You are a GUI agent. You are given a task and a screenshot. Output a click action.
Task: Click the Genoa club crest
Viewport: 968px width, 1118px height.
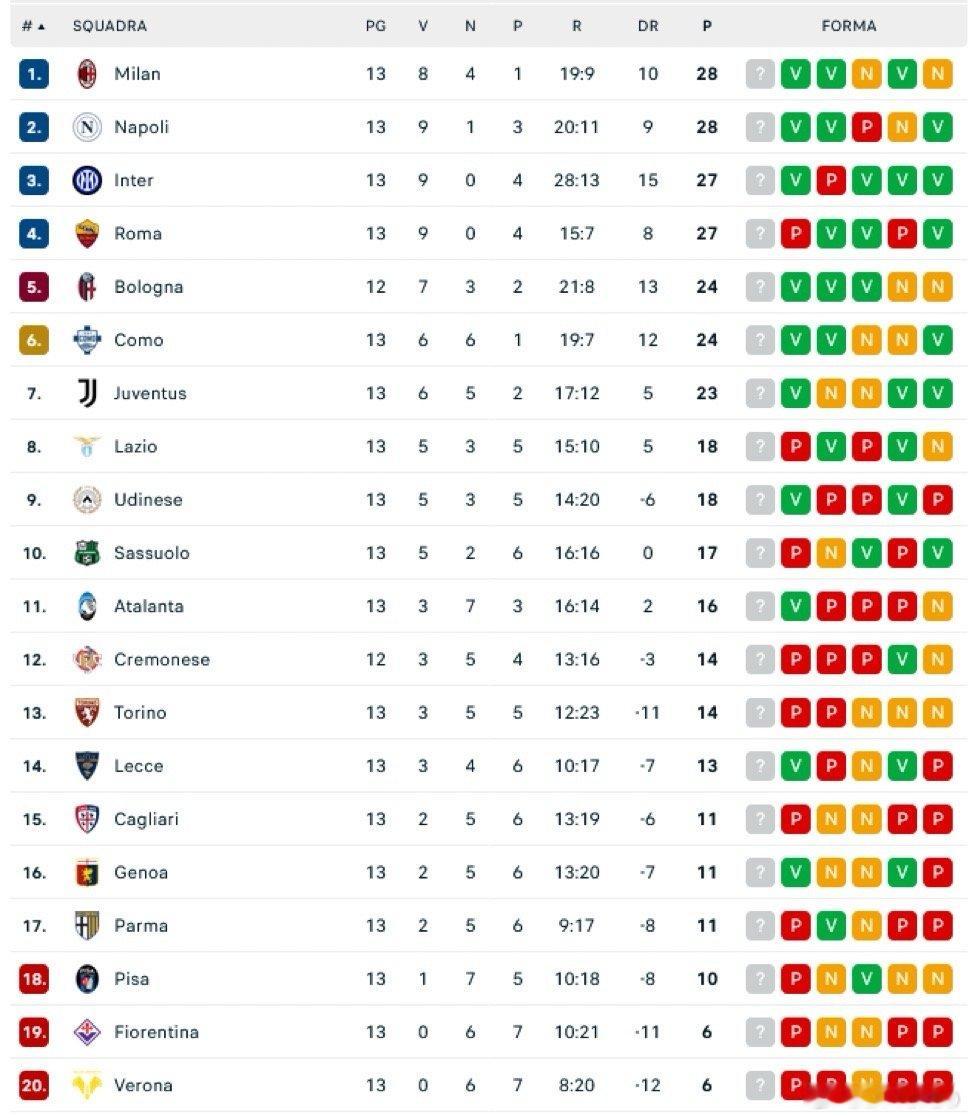(88, 873)
